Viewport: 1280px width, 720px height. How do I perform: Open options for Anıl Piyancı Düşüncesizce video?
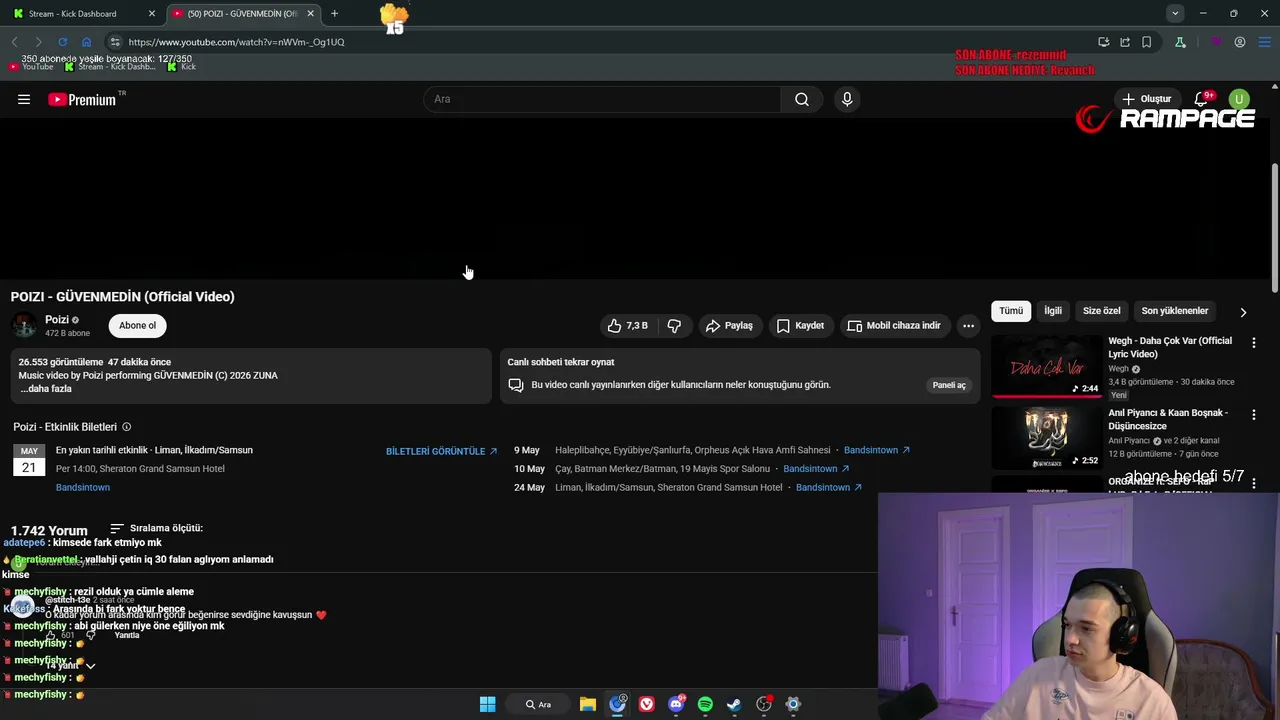1253,414
